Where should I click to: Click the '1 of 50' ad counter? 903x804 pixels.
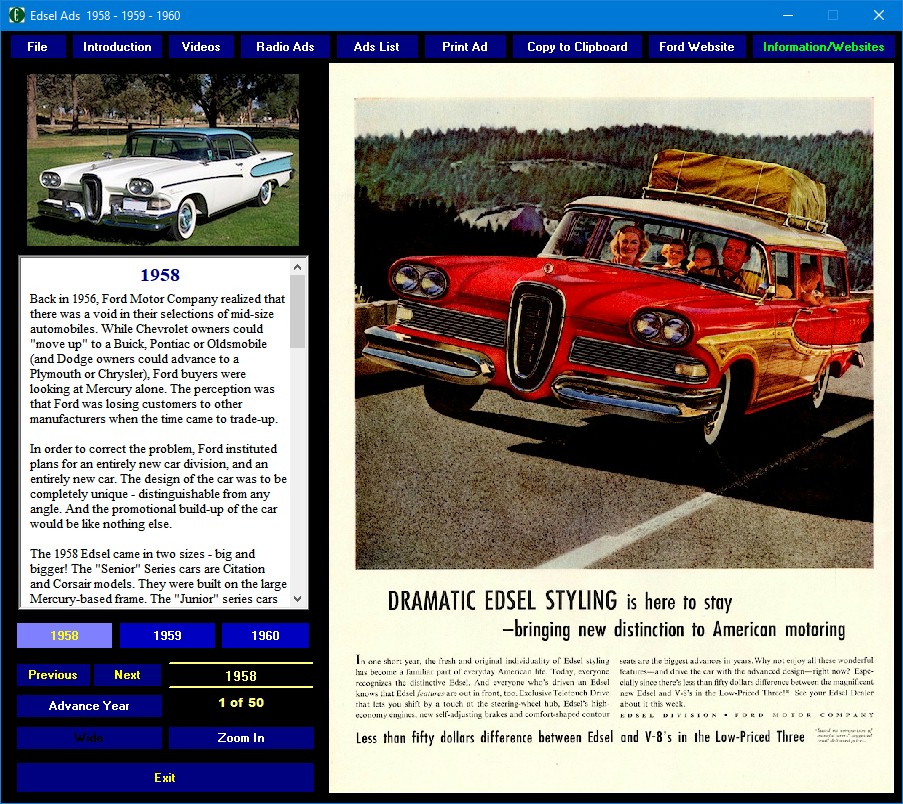click(x=241, y=703)
